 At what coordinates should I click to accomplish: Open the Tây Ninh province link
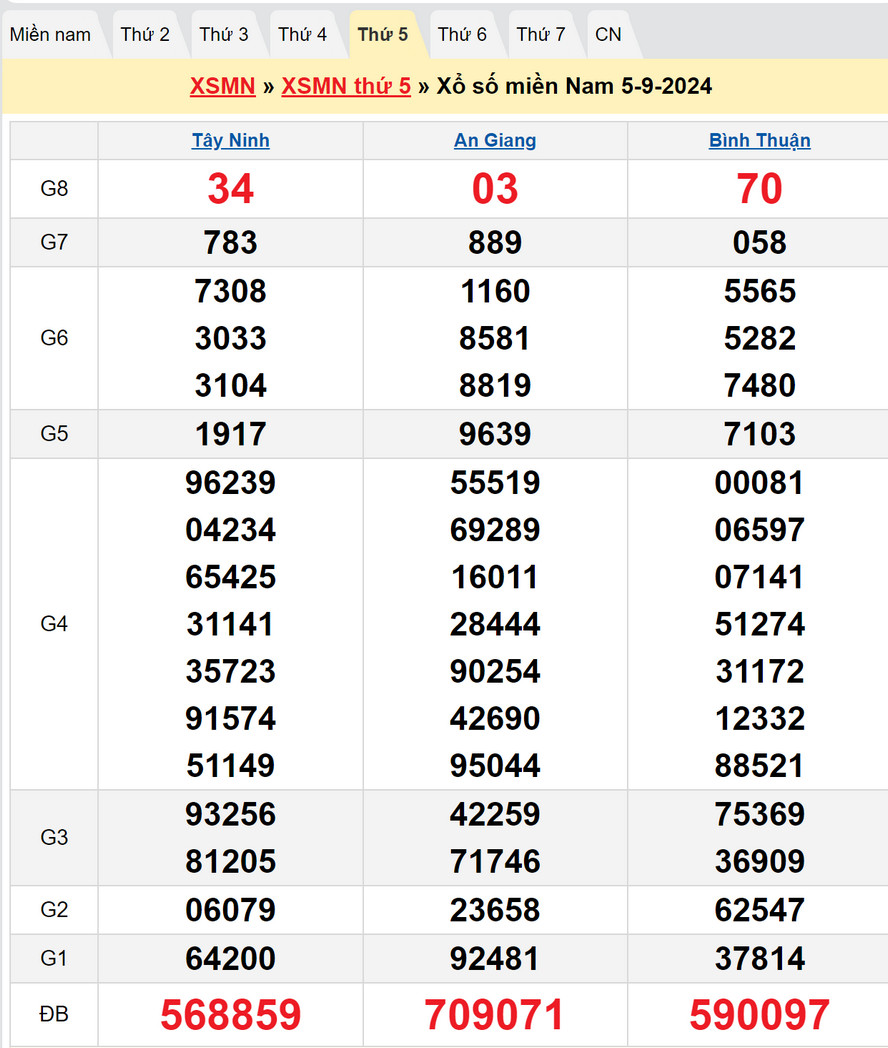(230, 141)
